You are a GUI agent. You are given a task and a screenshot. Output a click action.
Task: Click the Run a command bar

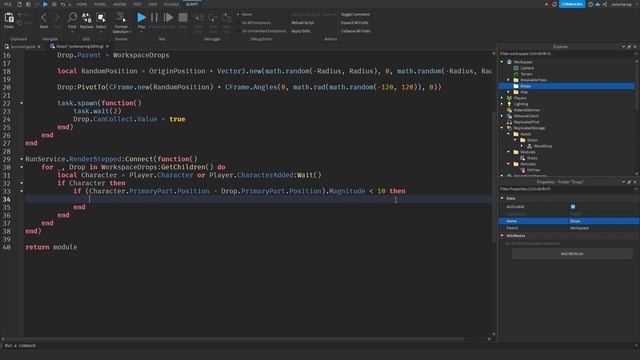[318, 345]
